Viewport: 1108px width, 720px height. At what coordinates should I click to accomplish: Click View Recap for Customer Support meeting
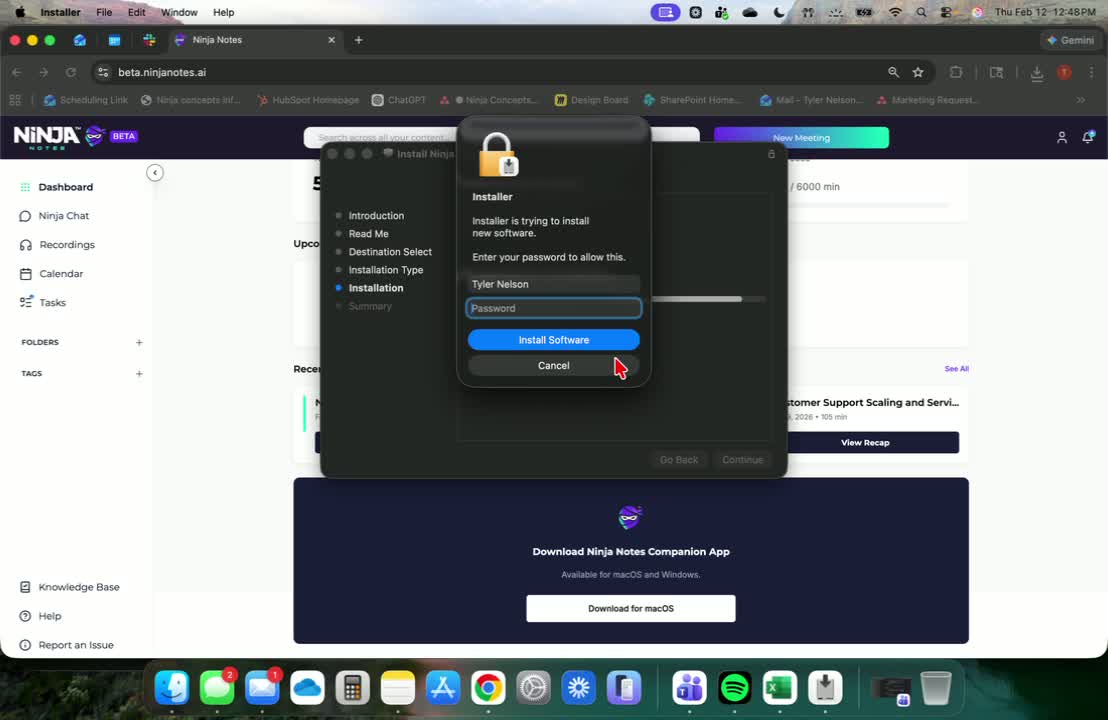(x=865, y=442)
